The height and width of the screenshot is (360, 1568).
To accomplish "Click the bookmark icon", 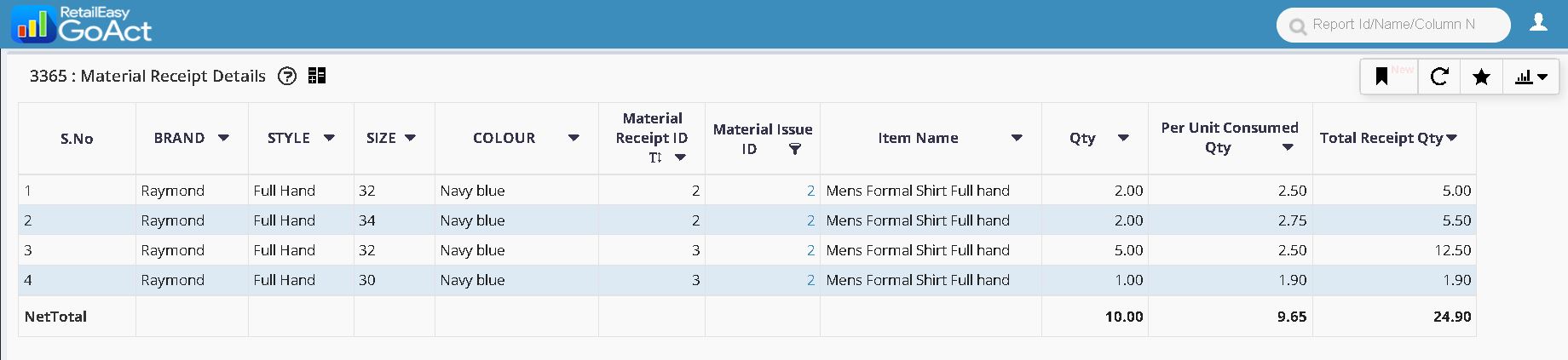I will pyautogui.click(x=1382, y=77).
